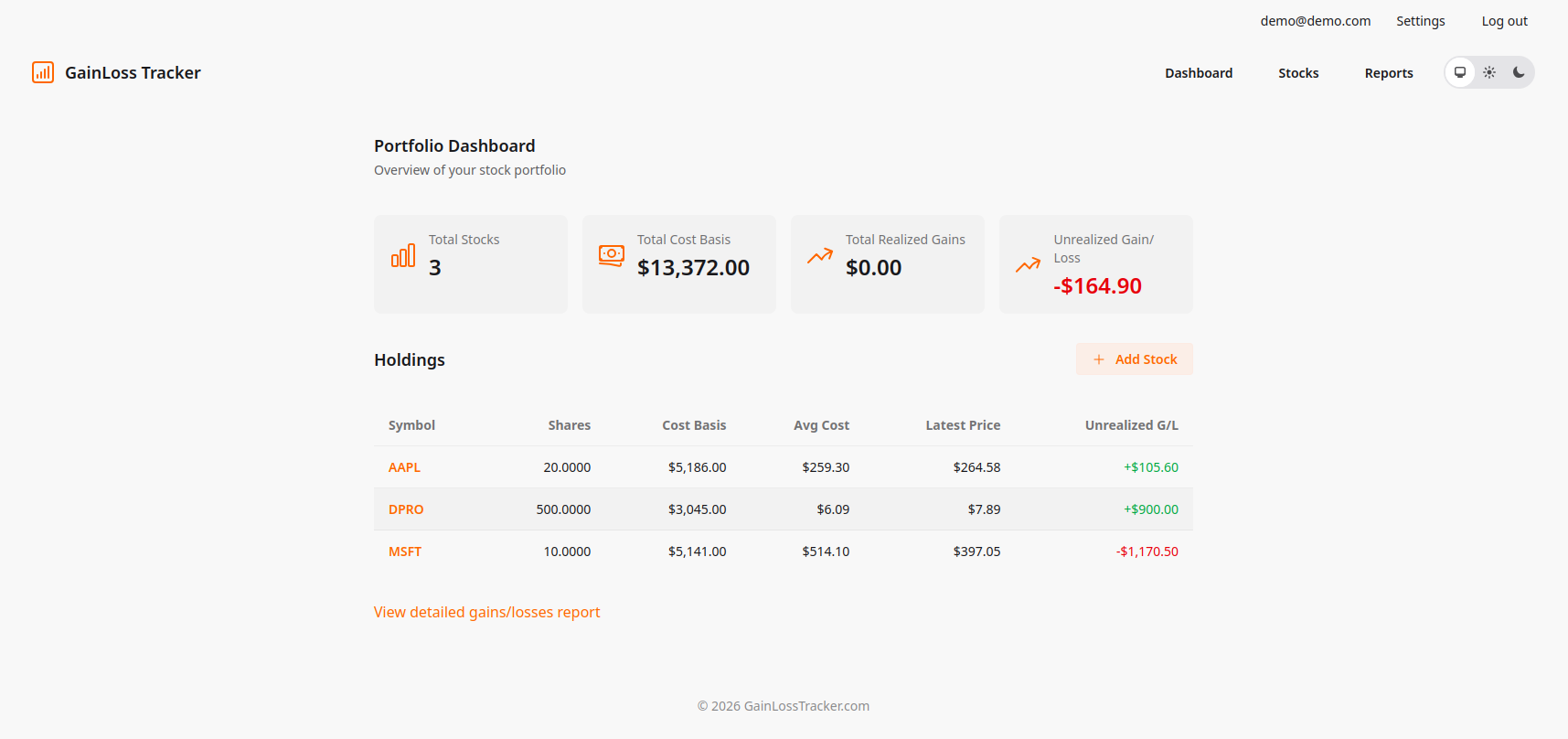View detailed gains/losses report
This screenshot has height=739, width=1568.
click(x=486, y=612)
